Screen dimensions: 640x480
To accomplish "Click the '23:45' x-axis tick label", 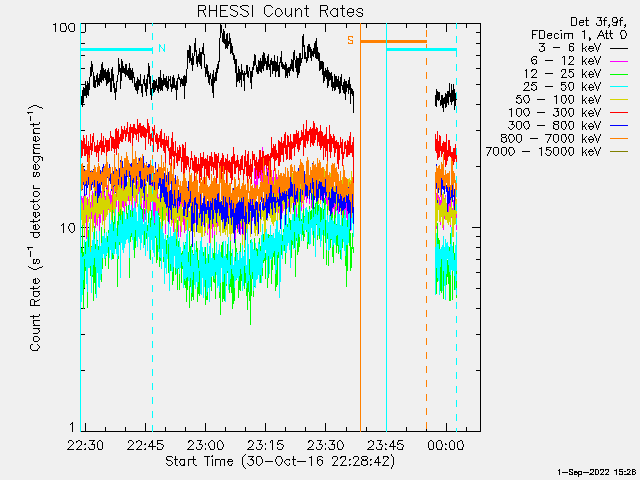I will [385, 445].
